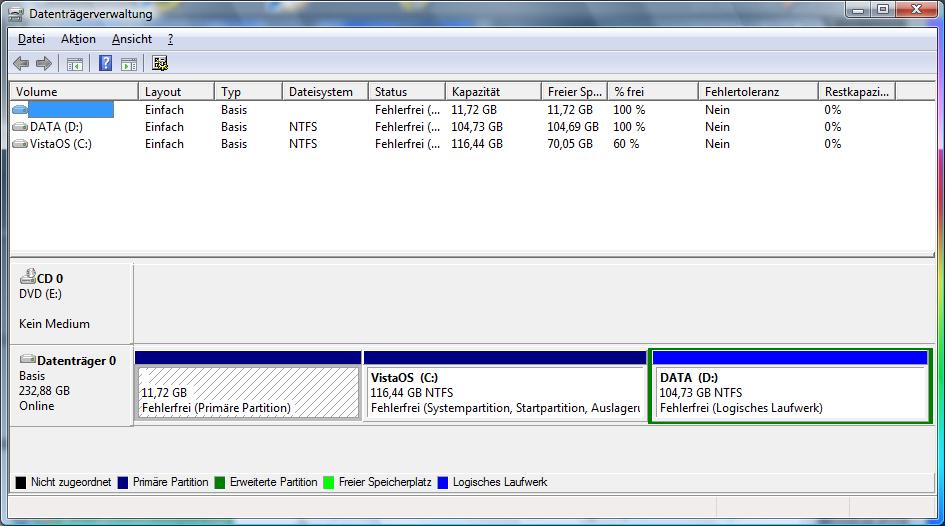Open the Aktion menu
This screenshot has height=526, width=945.
[78, 39]
